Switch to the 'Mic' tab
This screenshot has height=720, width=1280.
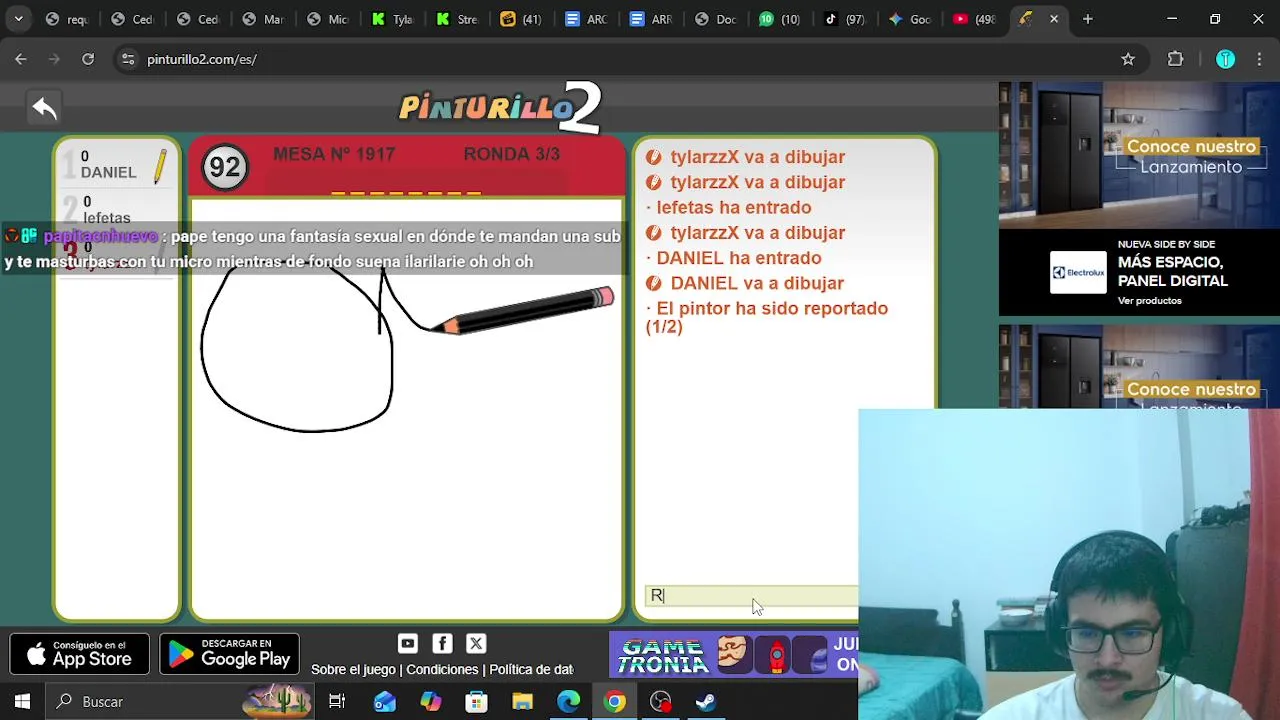click(x=330, y=19)
